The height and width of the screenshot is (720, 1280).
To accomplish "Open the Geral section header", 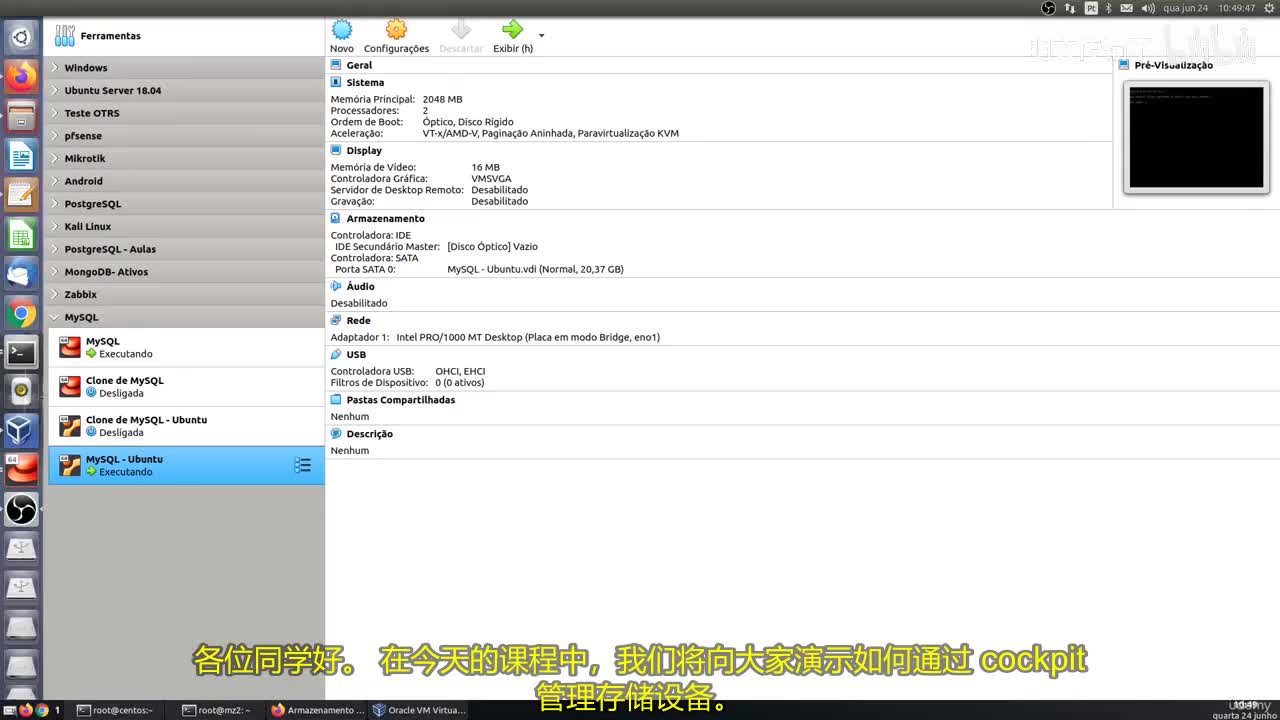I will (359, 65).
